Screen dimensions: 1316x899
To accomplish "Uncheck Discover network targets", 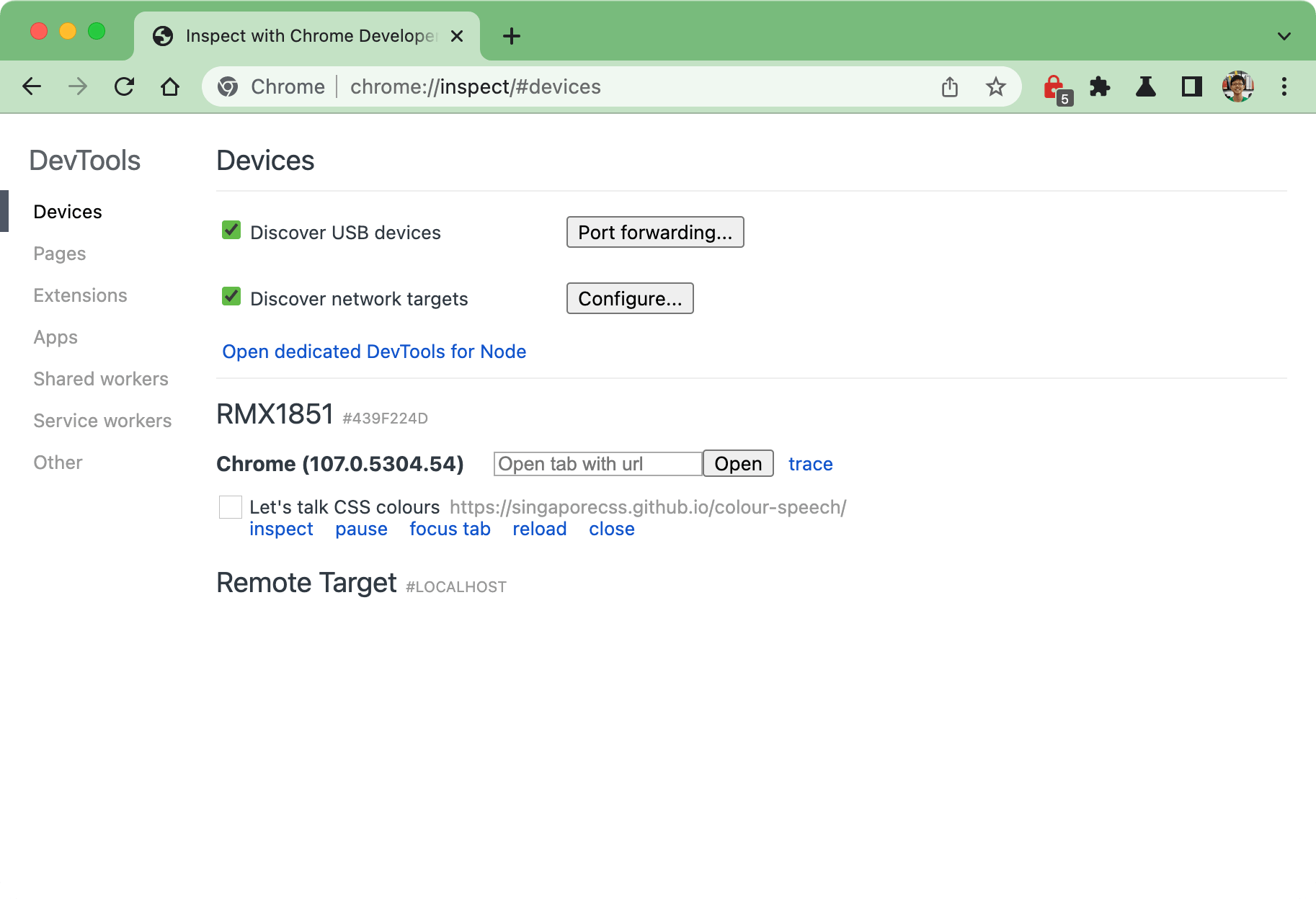I will tap(231, 296).
